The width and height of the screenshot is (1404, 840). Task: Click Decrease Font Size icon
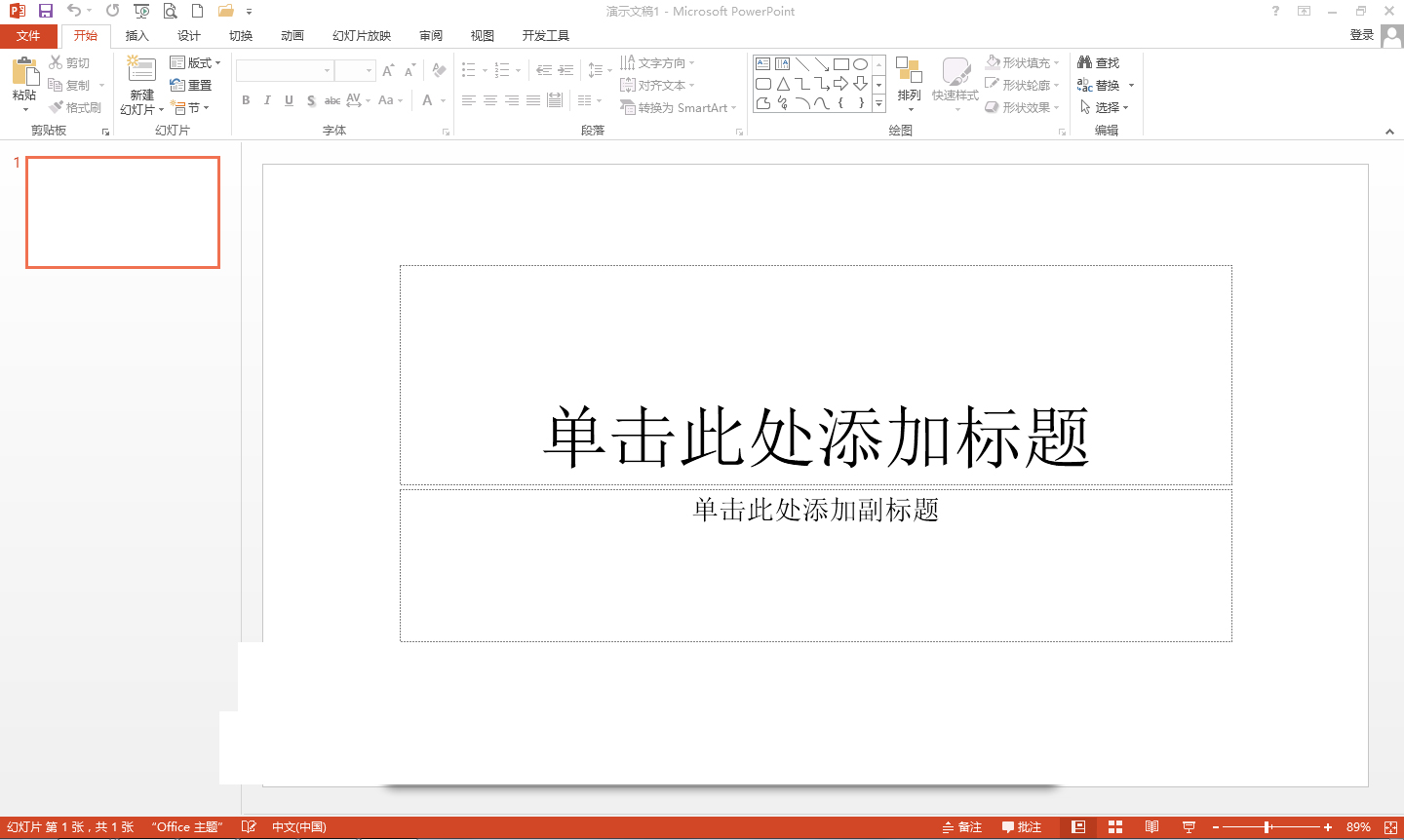(409, 71)
